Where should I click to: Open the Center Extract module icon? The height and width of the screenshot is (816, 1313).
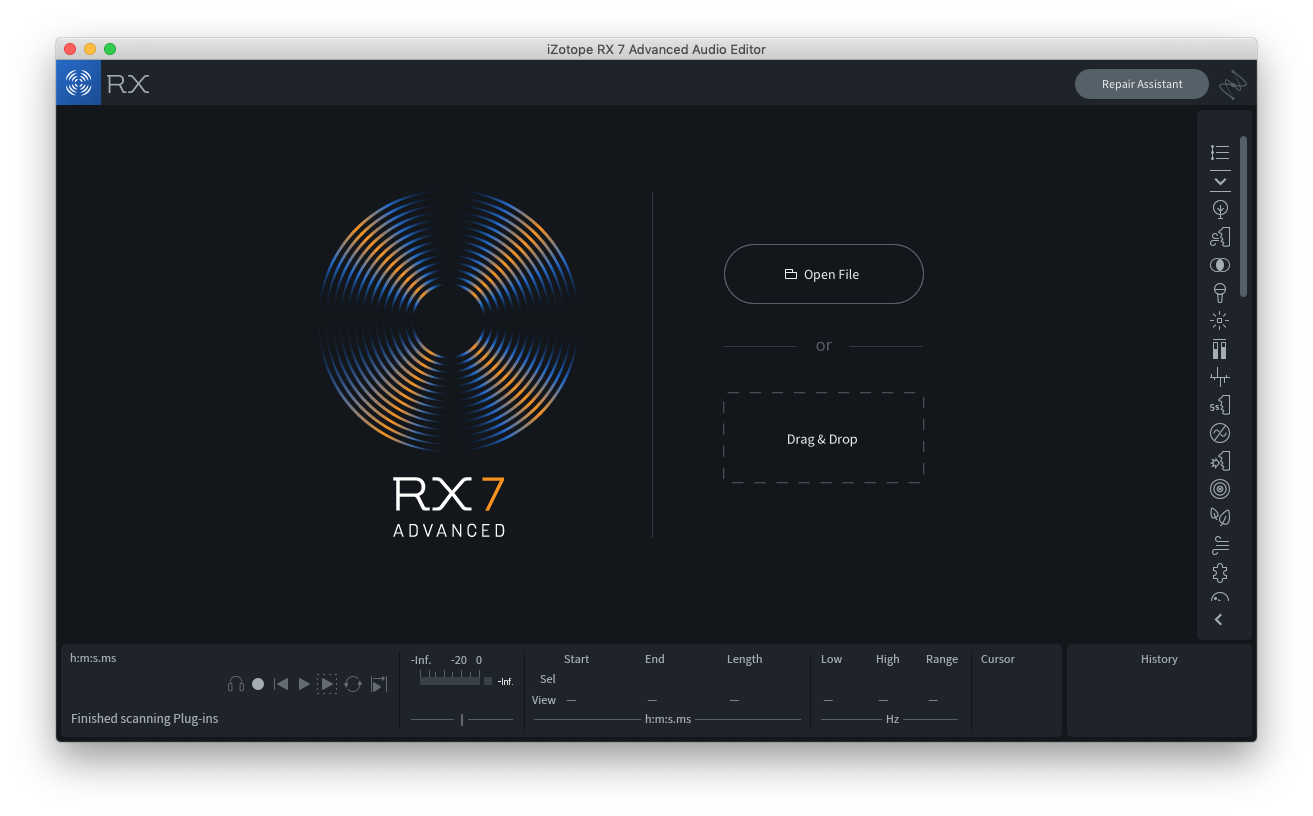pos(1220,265)
